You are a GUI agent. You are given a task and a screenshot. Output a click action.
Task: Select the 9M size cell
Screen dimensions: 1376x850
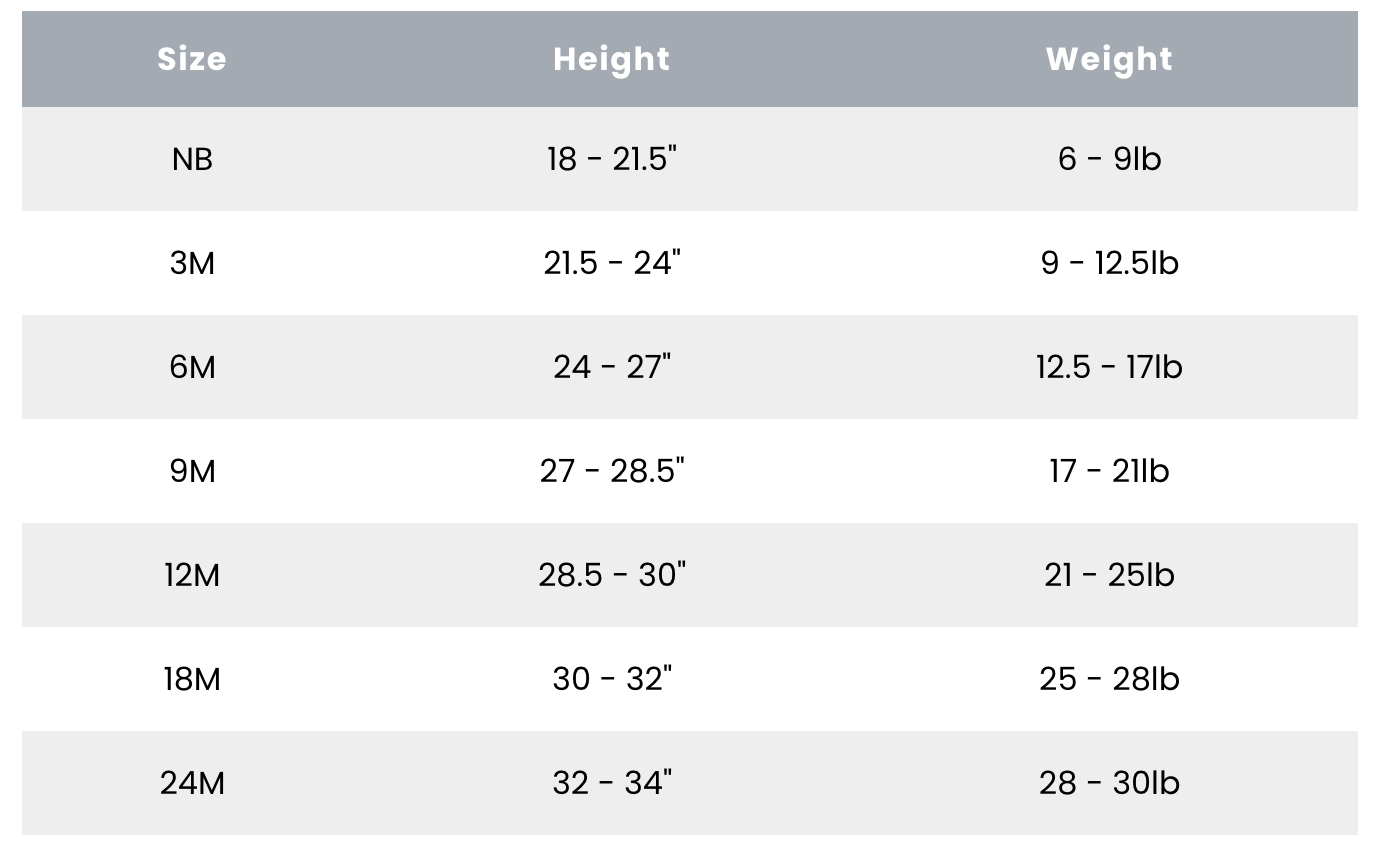(x=192, y=471)
